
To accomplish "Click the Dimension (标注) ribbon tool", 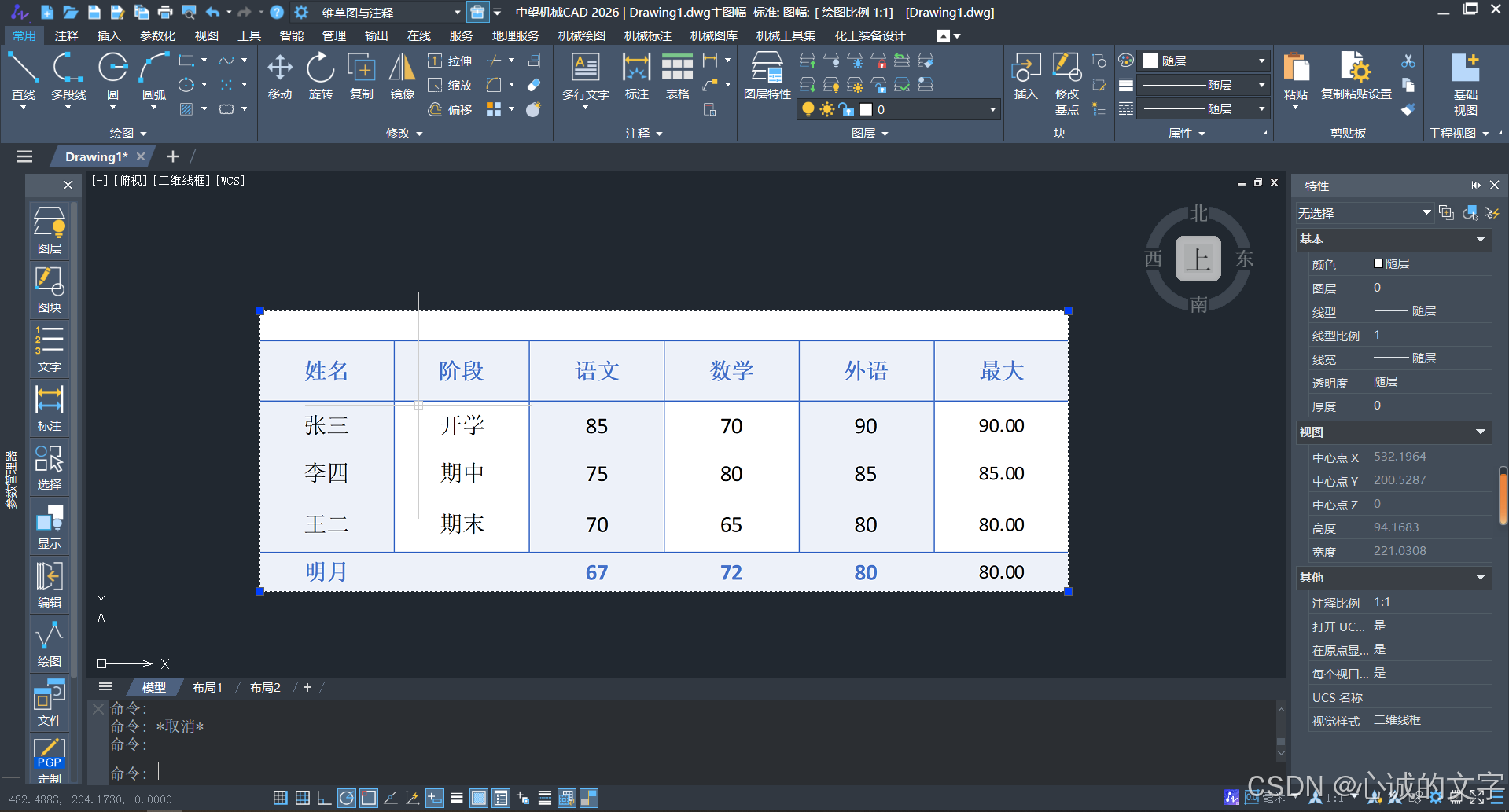I will (636, 77).
